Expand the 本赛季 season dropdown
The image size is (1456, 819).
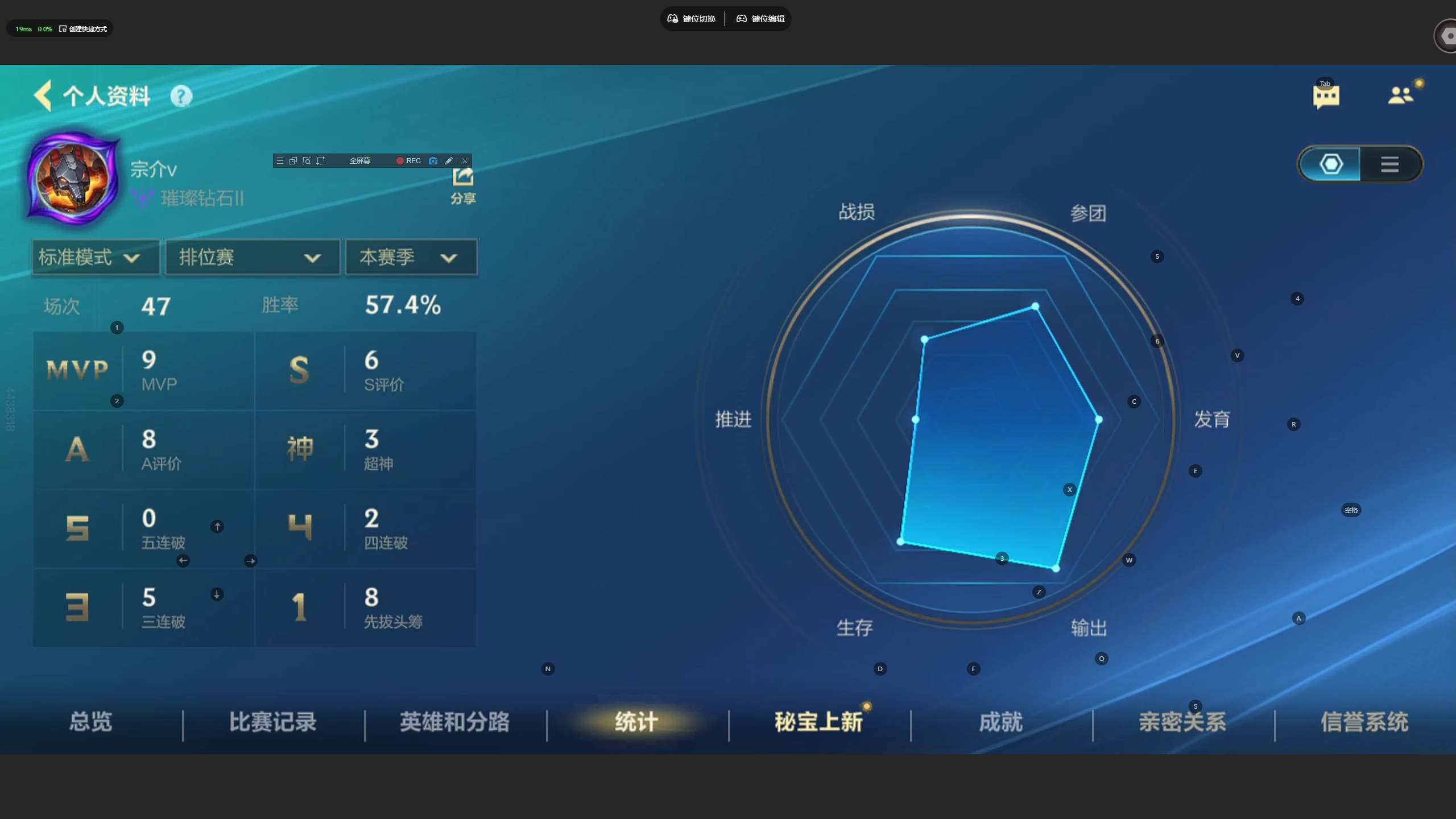(x=411, y=258)
